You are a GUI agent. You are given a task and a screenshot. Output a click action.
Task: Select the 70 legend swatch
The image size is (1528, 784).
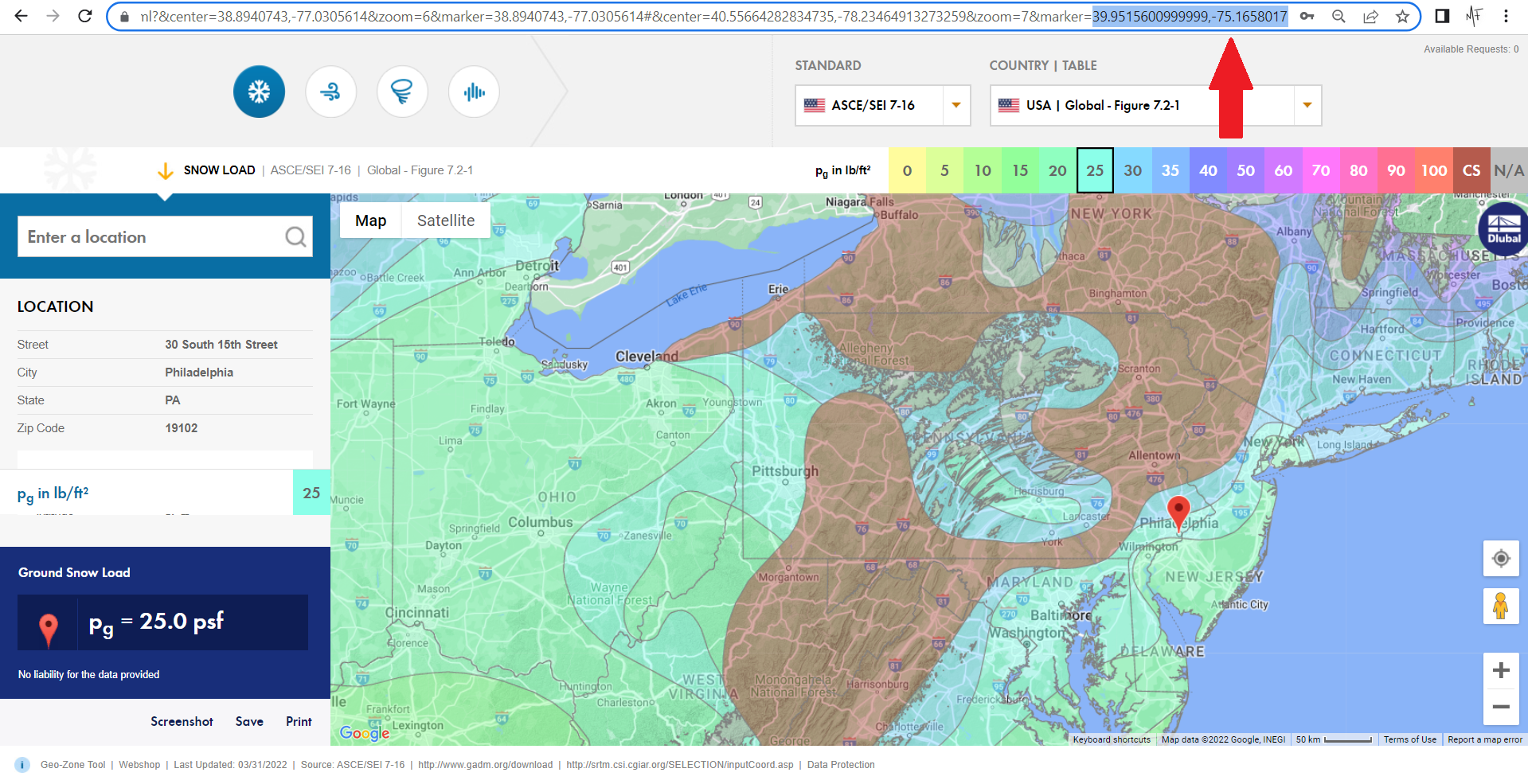pyautogui.click(x=1321, y=170)
